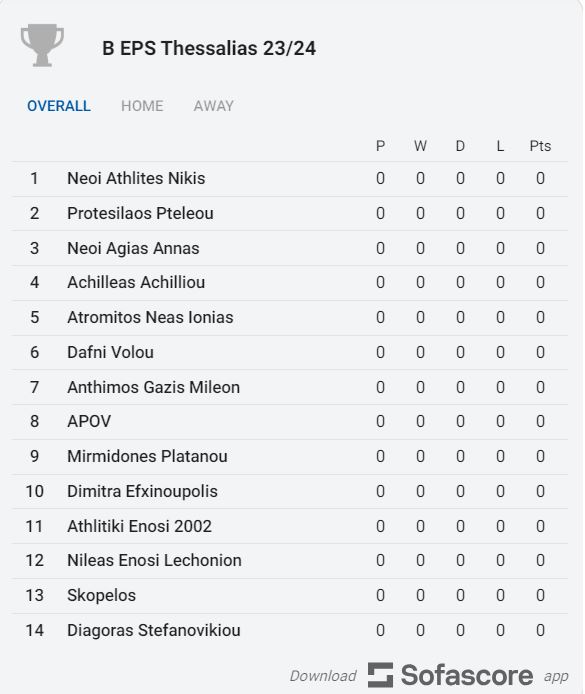Switch to the OVERALL tab
The image size is (585, 694).
coord(59,106)
